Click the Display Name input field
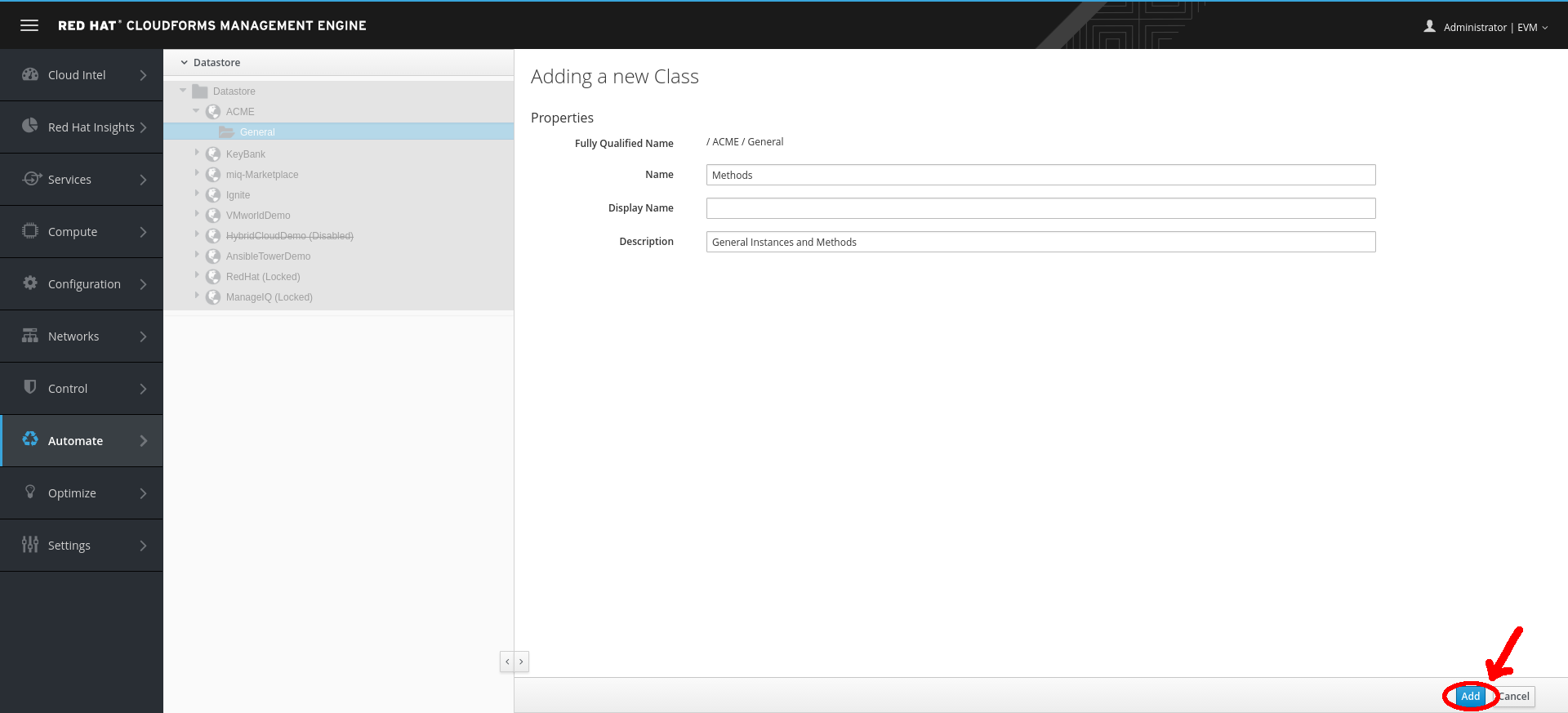Viewport: 1568px width, 713px height. 1040,208
